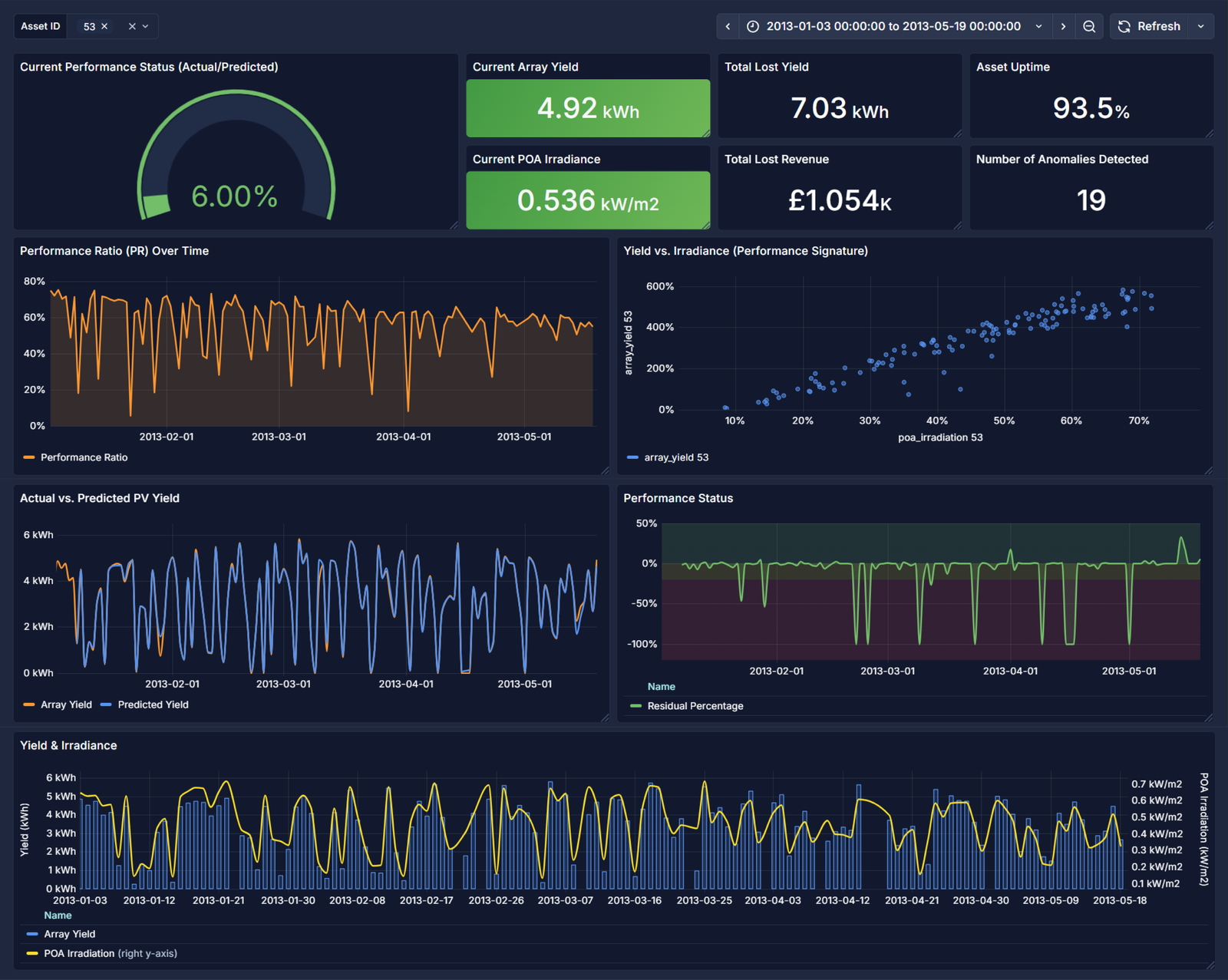The height and width of the screenshot is (980, 1228).
Task: Click the Name legend header in Performance Status
Action: pyautogui.click(x=661, y=687)
